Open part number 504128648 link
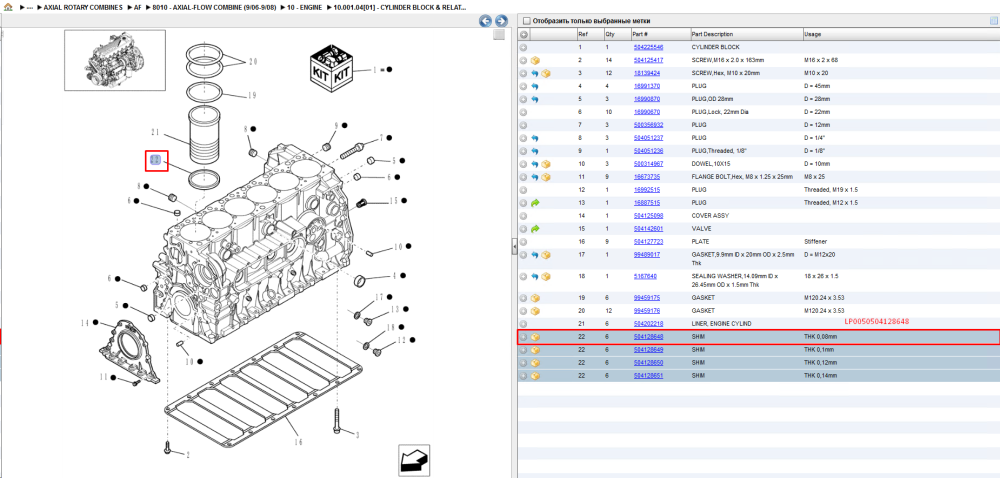Image resolution: width=1000 pixels, height=478 pixels. coord(648,337)
